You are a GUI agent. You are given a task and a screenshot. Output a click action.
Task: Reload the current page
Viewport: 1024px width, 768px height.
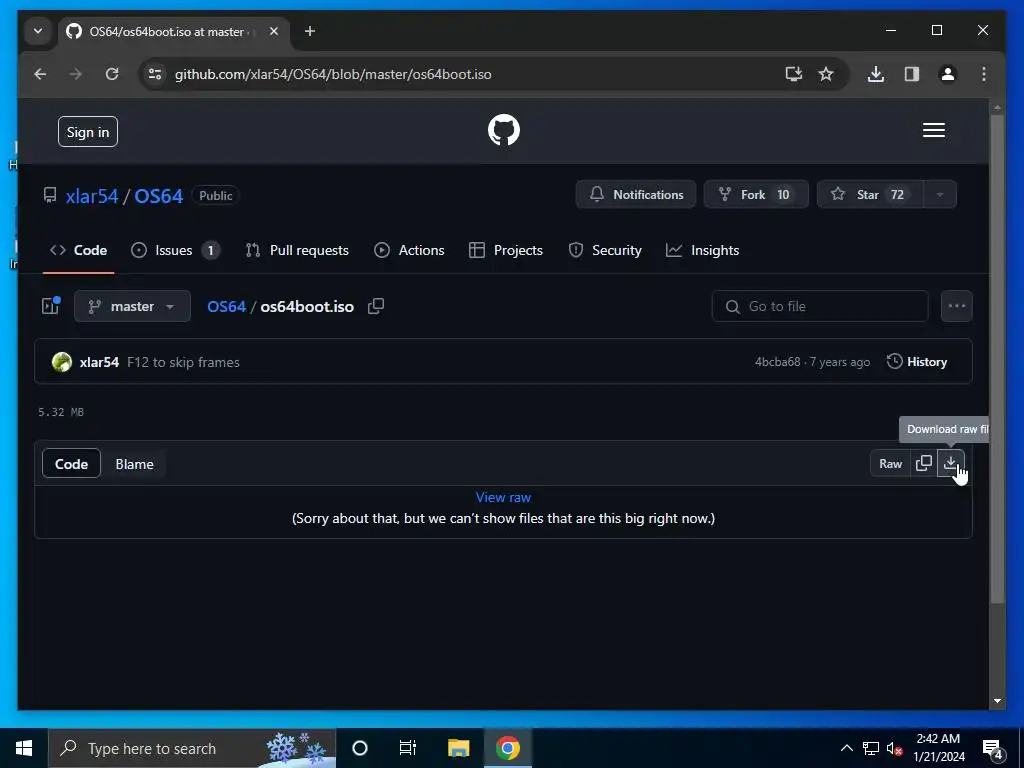click(112, 74)
